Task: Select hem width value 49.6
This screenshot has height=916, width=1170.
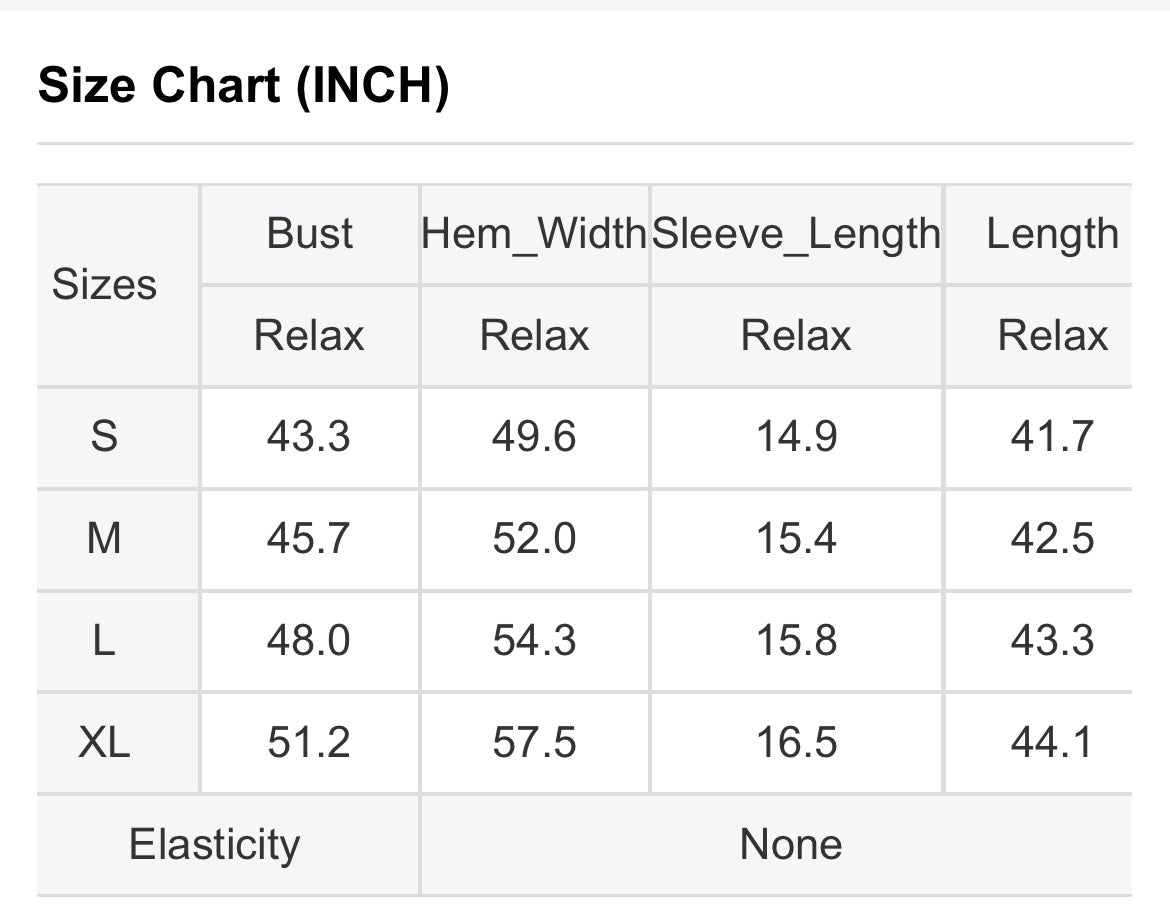Action: tap(534, 437)
